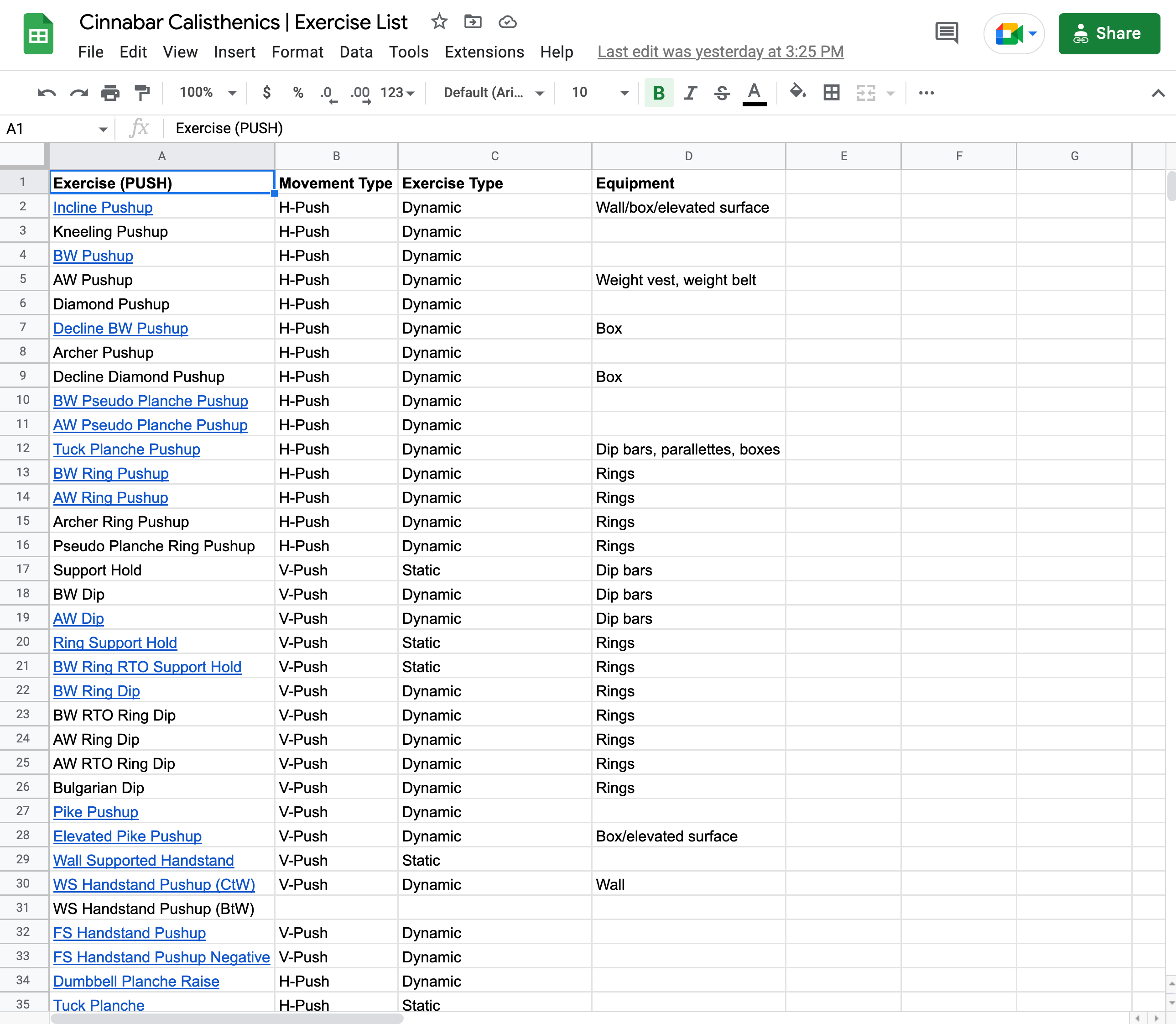Click the green Share button
This screenshot has width=1176, height=1024.
(1108, 34)
